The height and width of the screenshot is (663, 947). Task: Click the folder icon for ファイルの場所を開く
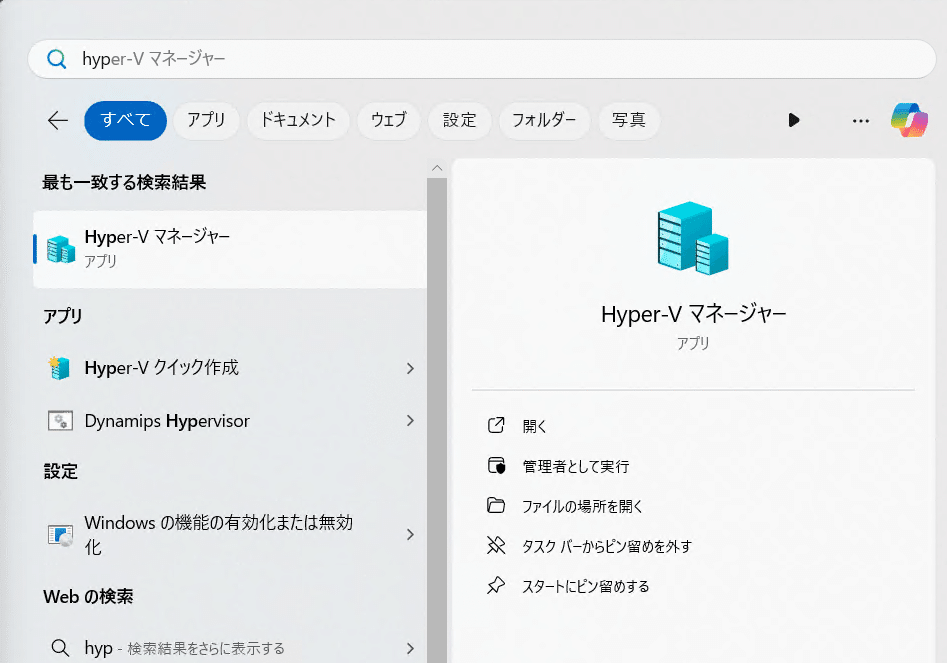496,505
